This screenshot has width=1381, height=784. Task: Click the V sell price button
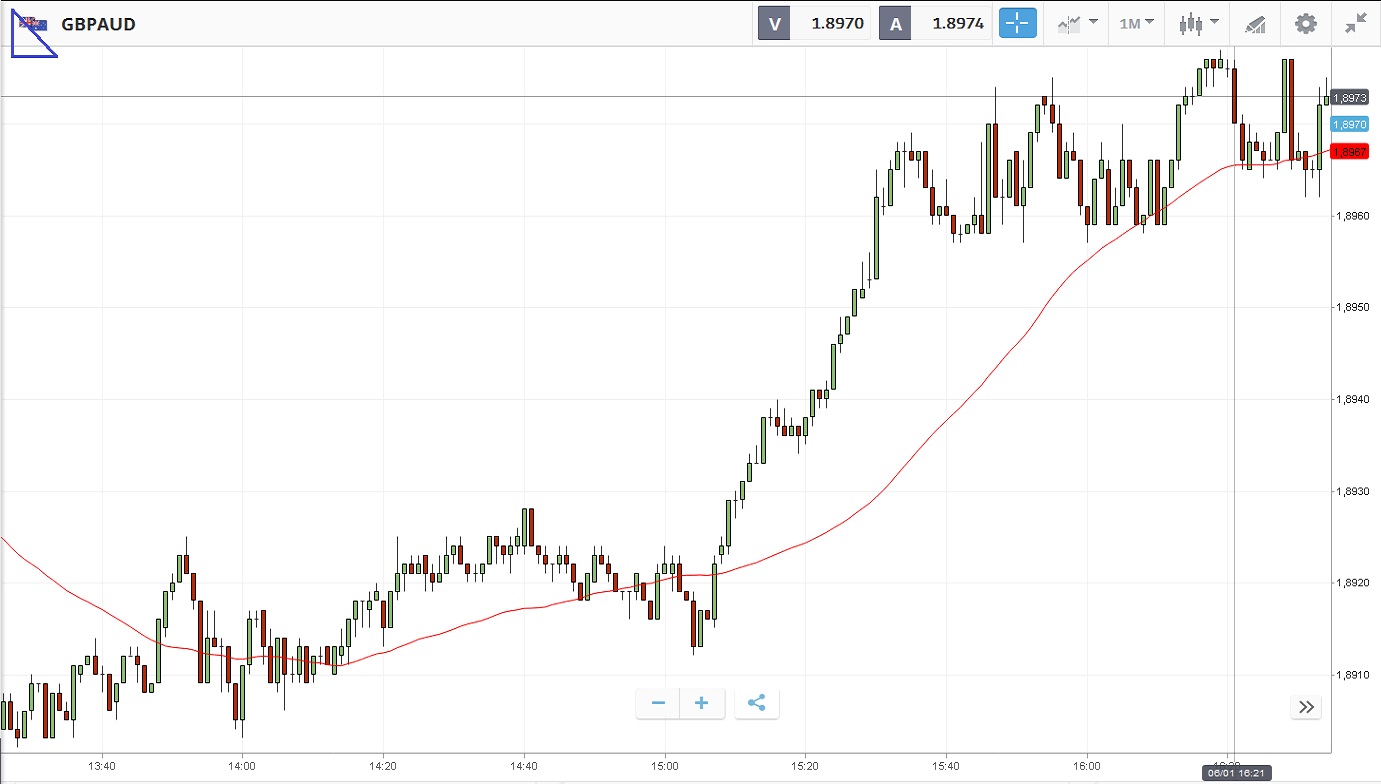pos(815,24)
